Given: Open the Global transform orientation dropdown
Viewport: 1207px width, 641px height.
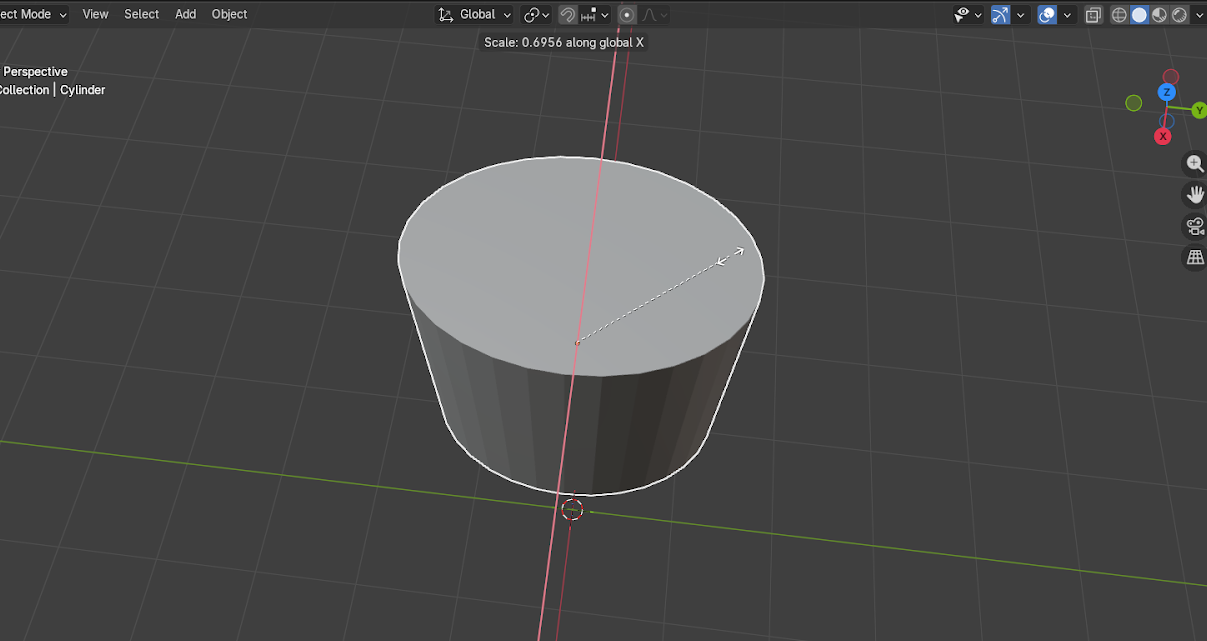Looking at the screenshot, I should tap(476, 15).
